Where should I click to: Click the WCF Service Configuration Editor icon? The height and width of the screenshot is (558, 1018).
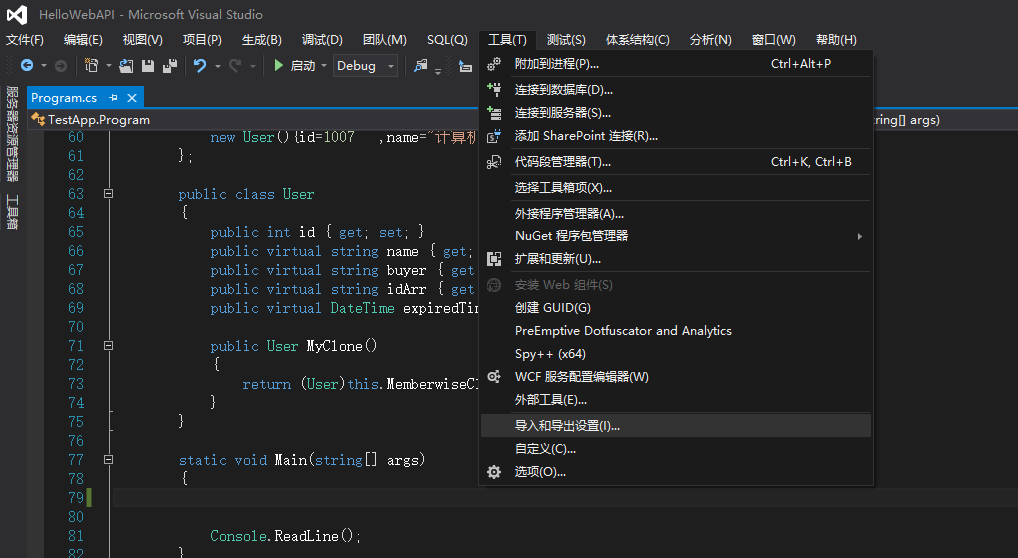tap(494, 377)
